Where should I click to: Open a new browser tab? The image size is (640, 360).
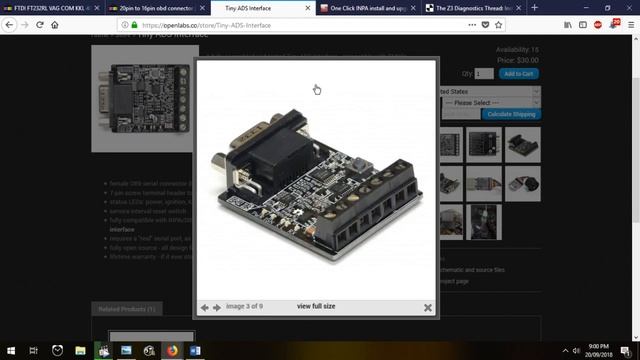click(x=534, y=8)
